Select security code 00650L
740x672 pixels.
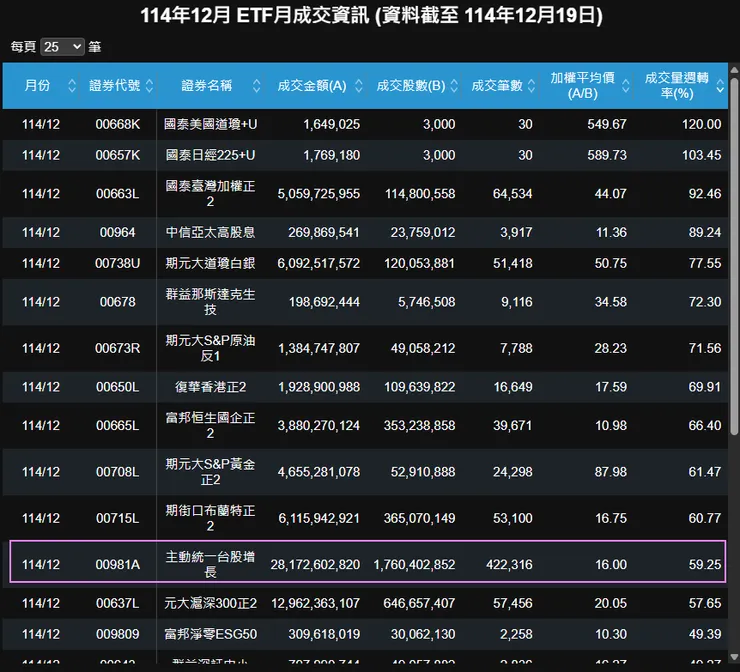pos(118,387)
